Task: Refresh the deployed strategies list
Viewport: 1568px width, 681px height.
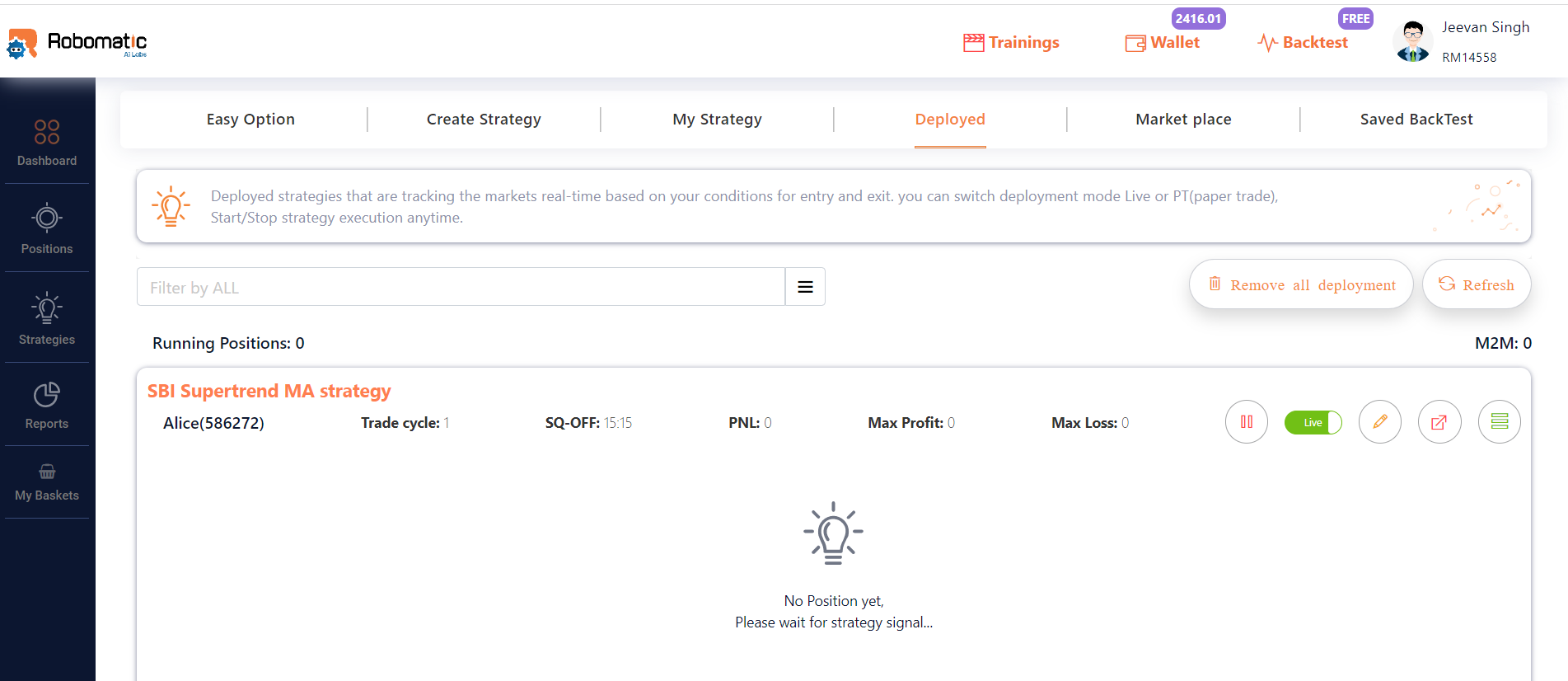Action: pyautogui.click(x=1477, y=284)
